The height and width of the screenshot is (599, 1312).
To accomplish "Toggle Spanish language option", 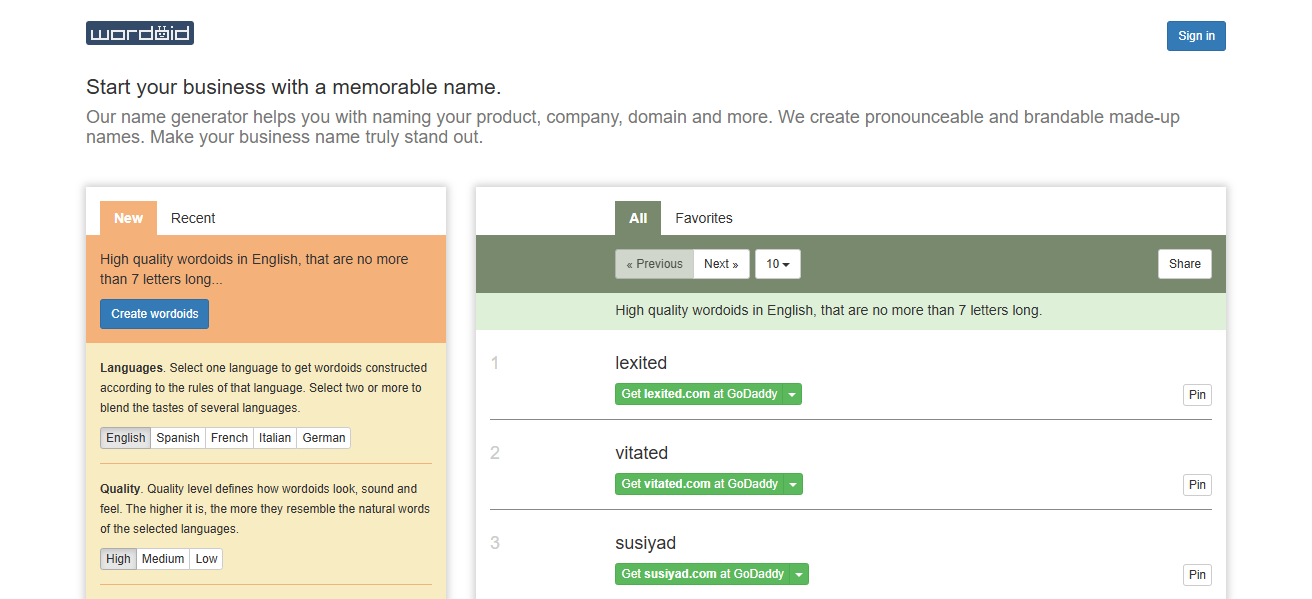I will [x=178, y=438].
